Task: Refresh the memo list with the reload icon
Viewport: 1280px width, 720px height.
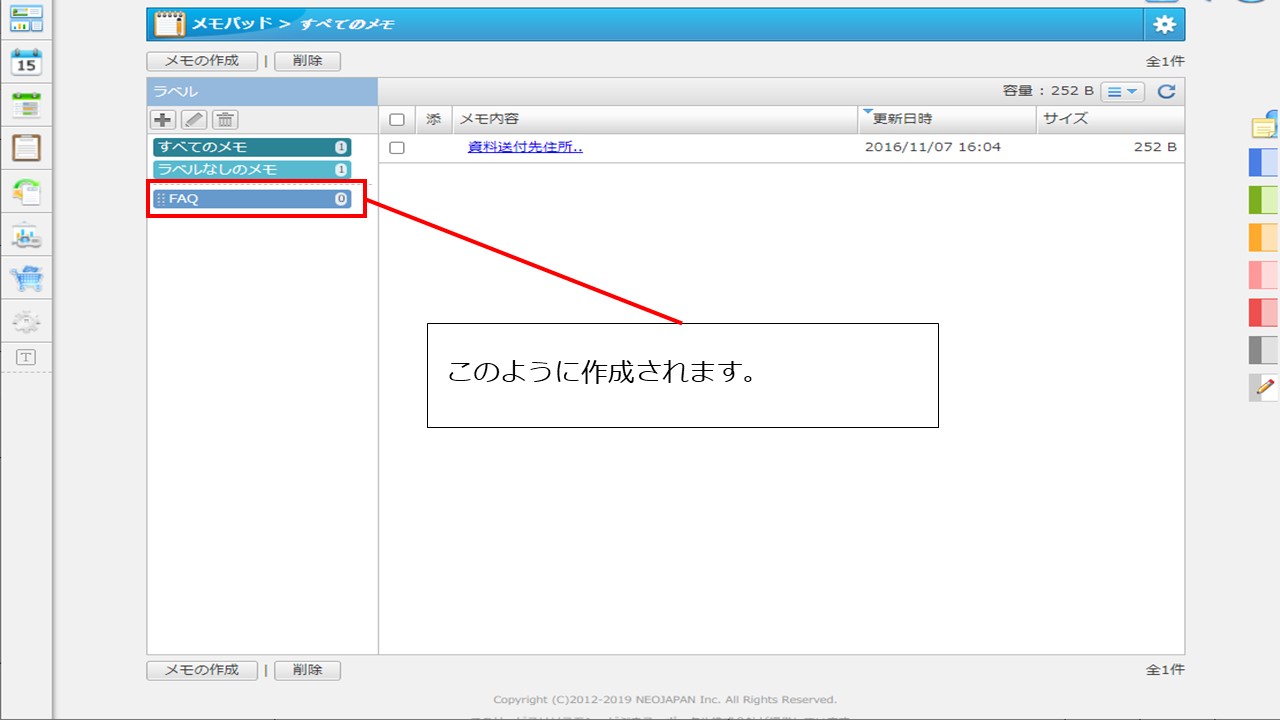Action: [1166, 92]
